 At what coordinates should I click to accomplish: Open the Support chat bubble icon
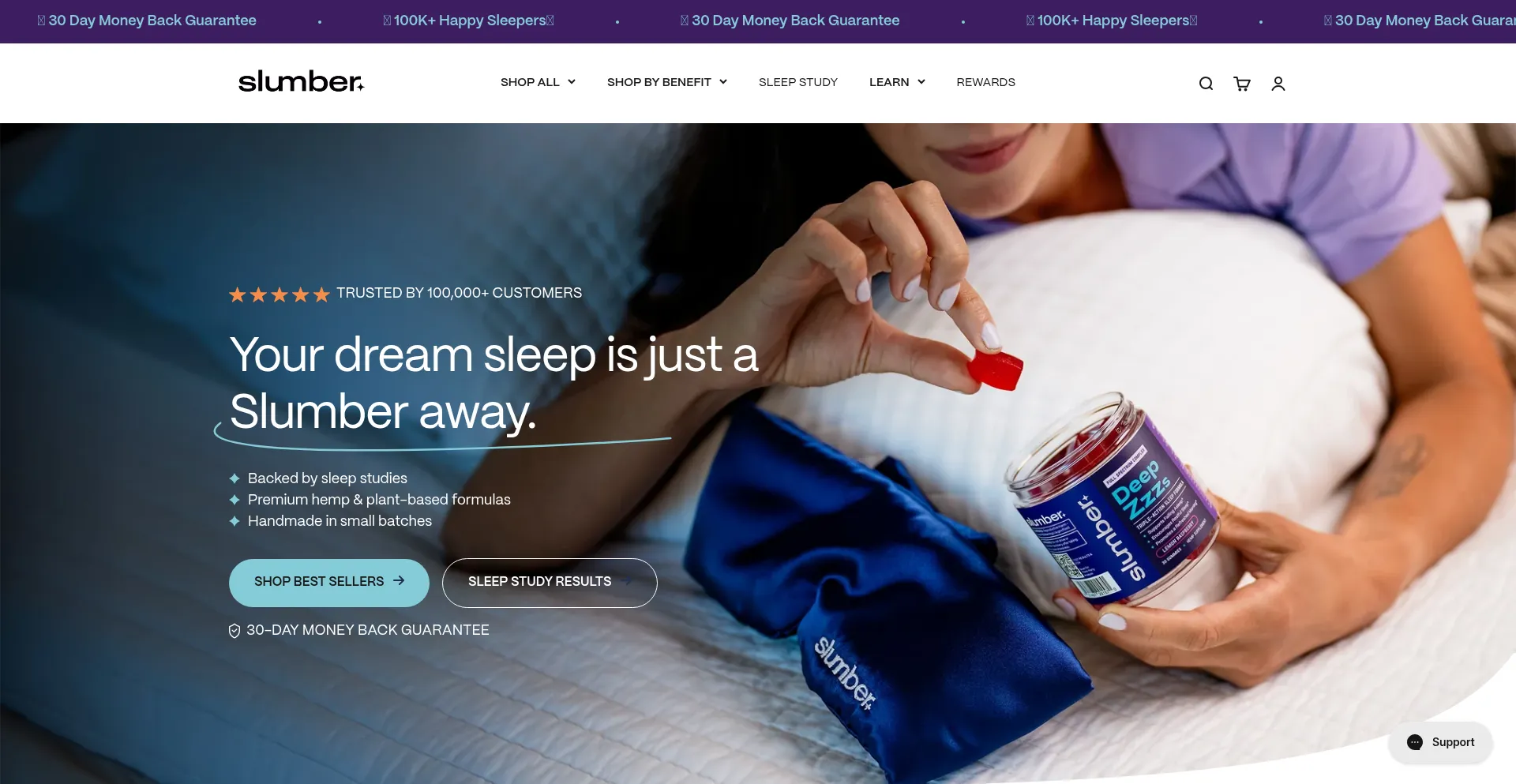tap(1415, 742)
